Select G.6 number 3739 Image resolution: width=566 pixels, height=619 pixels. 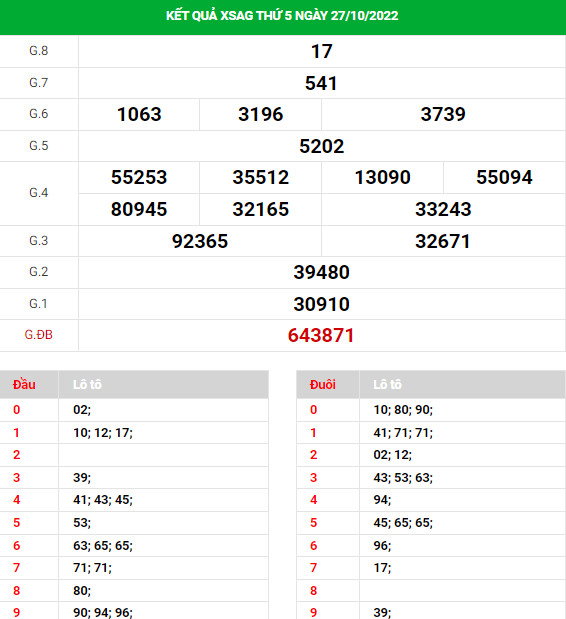[x=443, y=114]
